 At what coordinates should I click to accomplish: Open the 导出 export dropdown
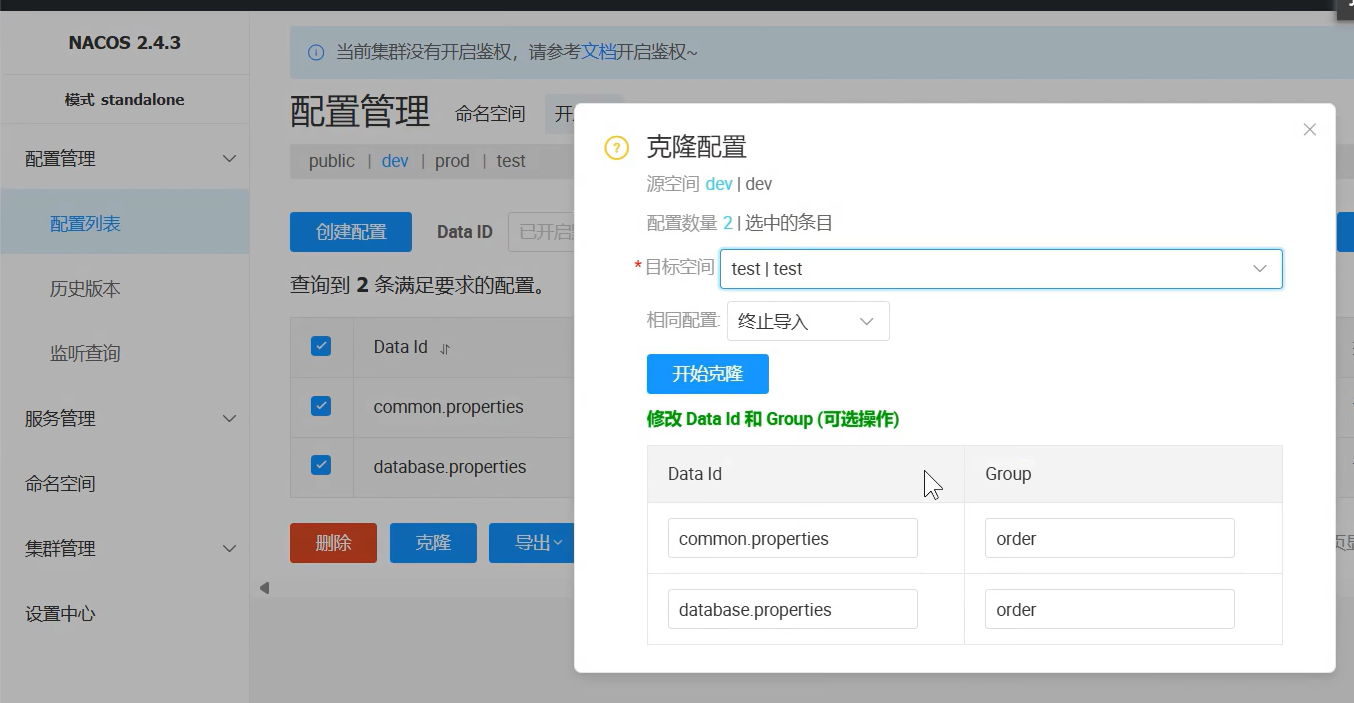pyautogui.click(x=535, y=543)
